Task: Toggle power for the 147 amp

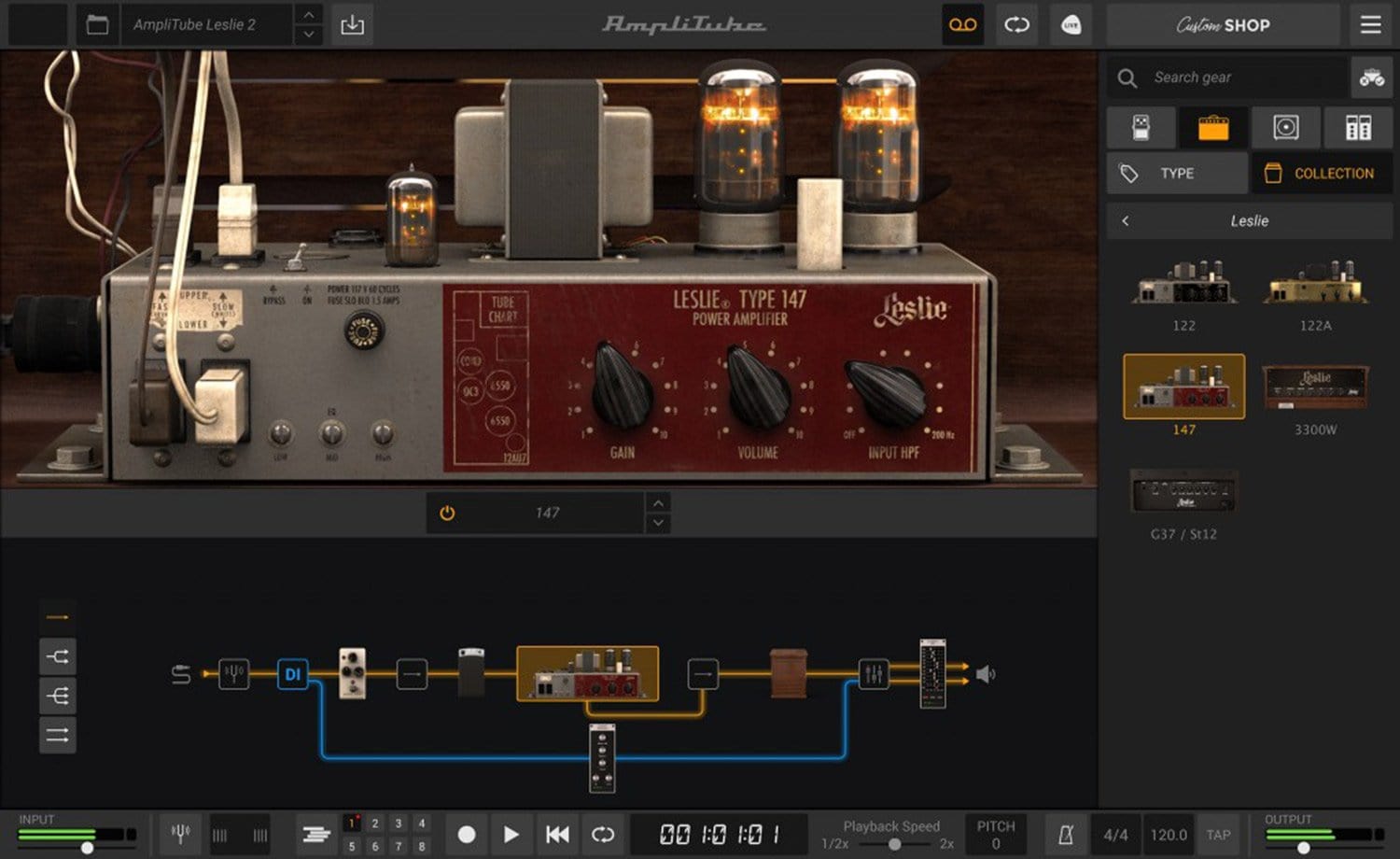Action: [447, 513]
